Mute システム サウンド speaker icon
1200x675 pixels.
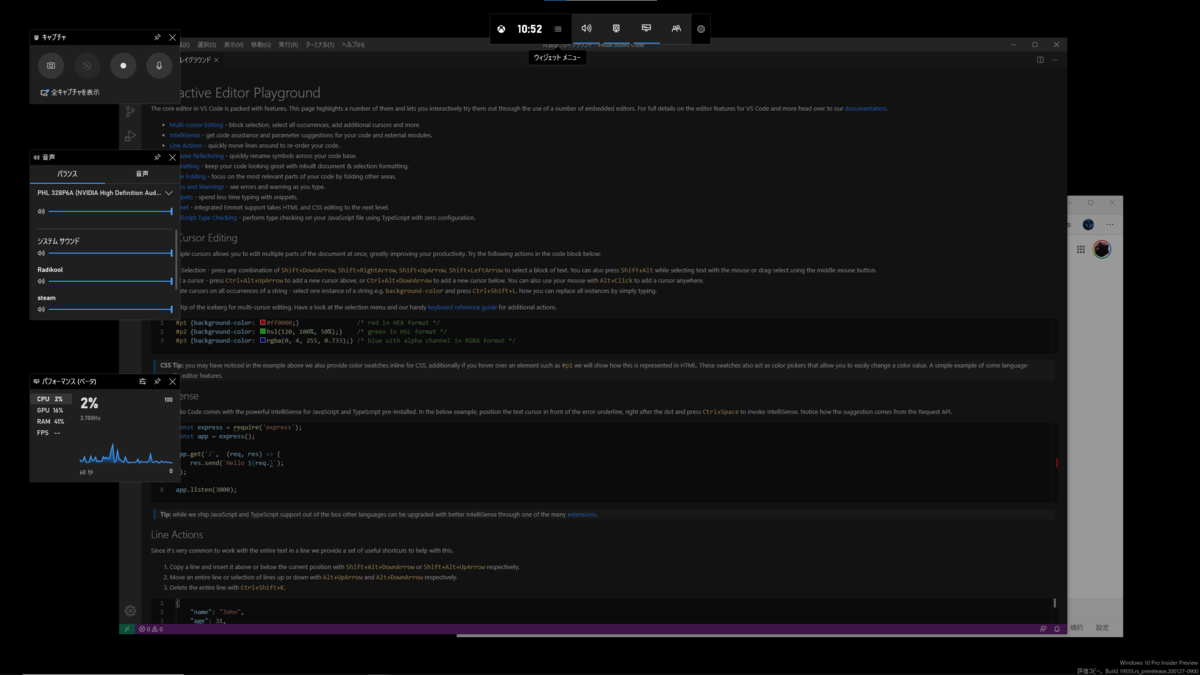point(41,253)
